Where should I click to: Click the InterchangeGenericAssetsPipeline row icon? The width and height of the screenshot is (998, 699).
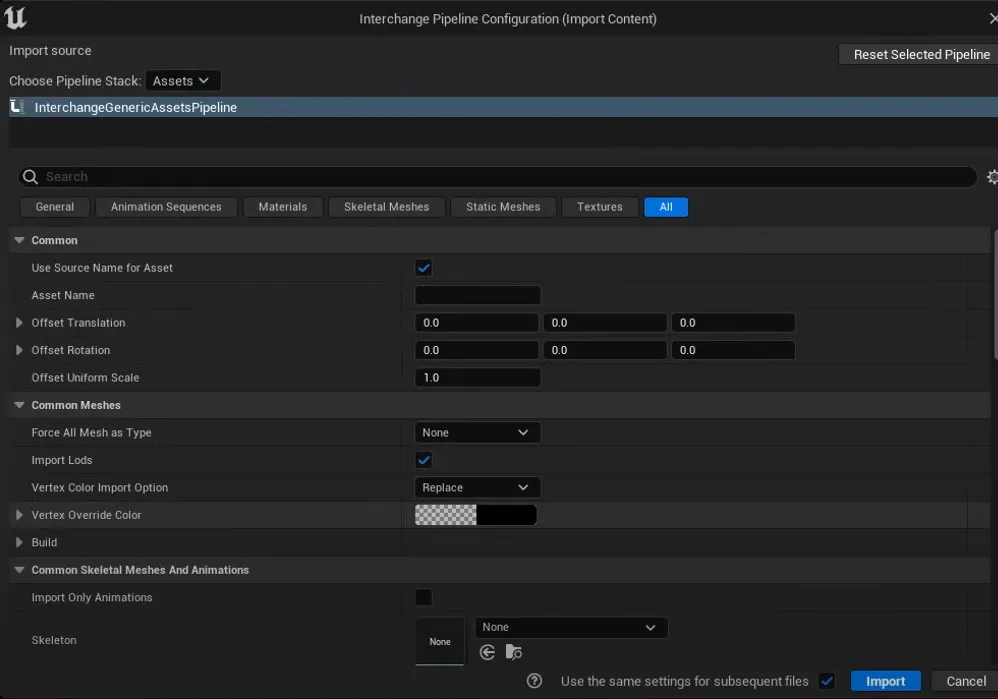click(18, 107)
